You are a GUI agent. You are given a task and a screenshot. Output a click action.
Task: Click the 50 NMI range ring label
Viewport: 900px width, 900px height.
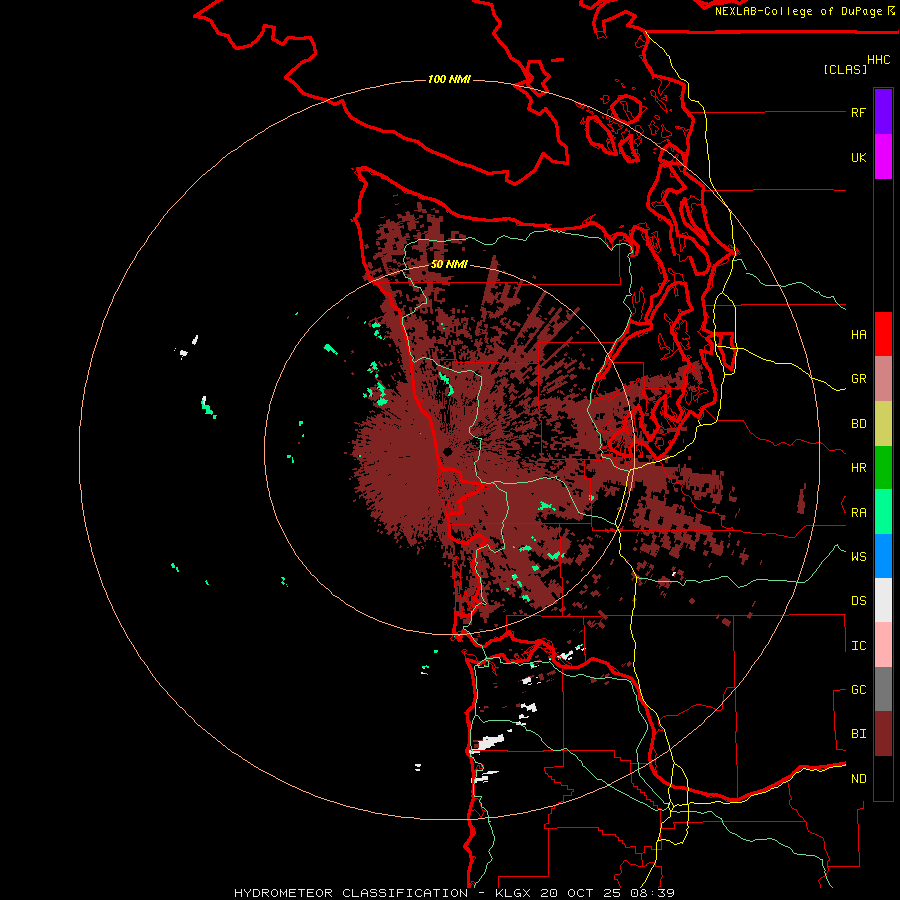(449, 264)
